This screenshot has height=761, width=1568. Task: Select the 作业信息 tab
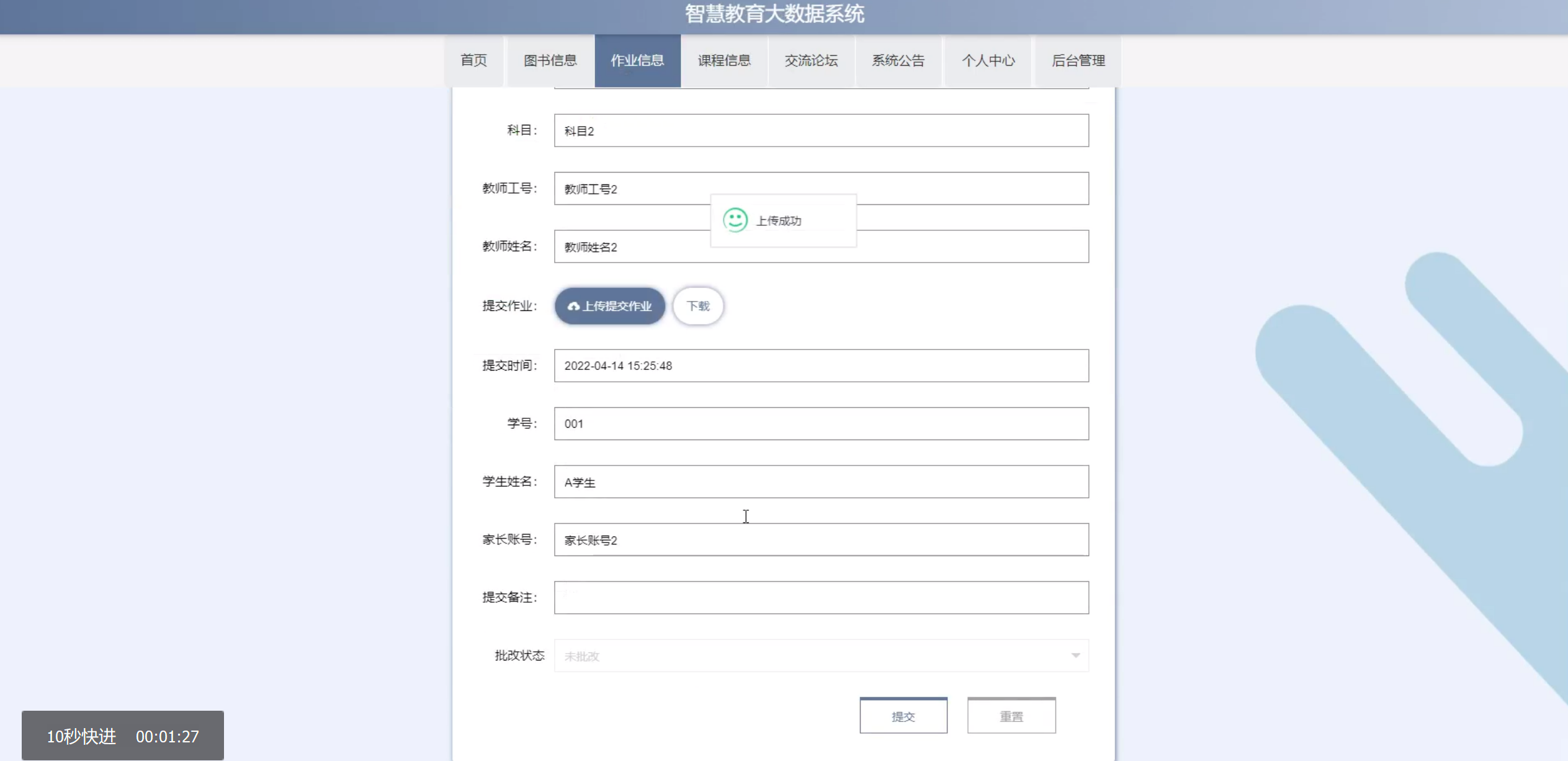click(x=637, y=60)
